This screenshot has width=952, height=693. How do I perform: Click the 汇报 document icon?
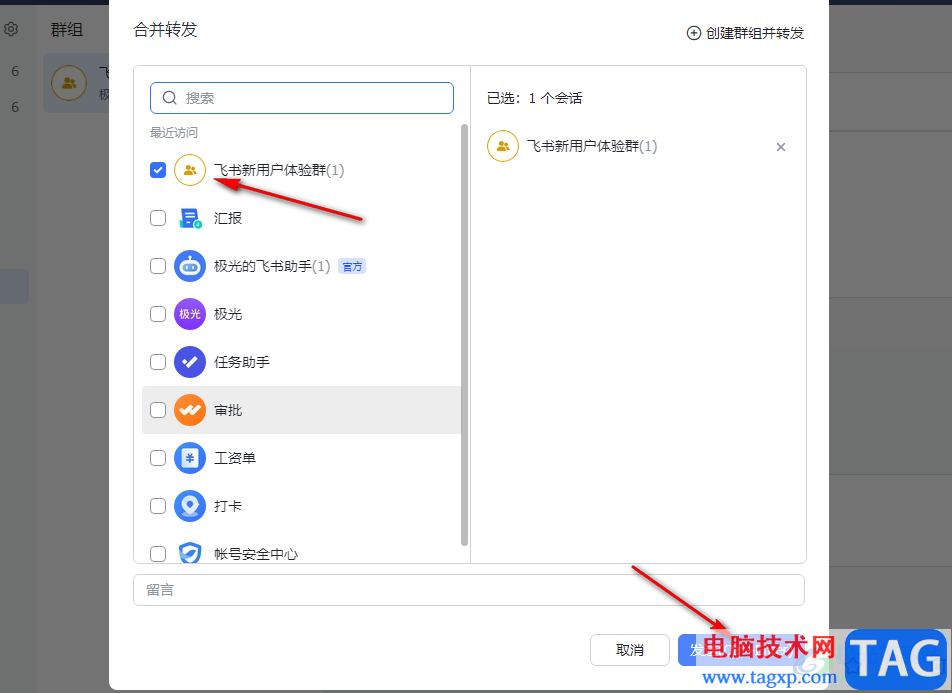190,218
